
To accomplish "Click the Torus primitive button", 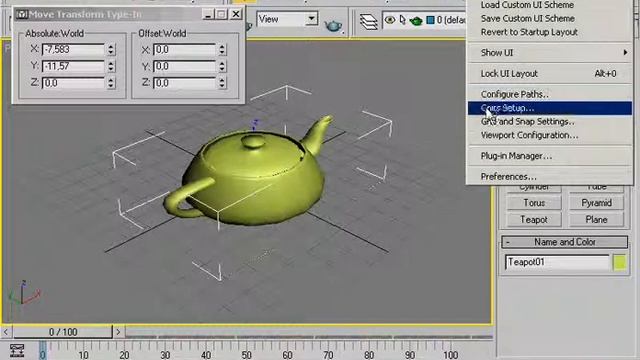I will point(534,203).
